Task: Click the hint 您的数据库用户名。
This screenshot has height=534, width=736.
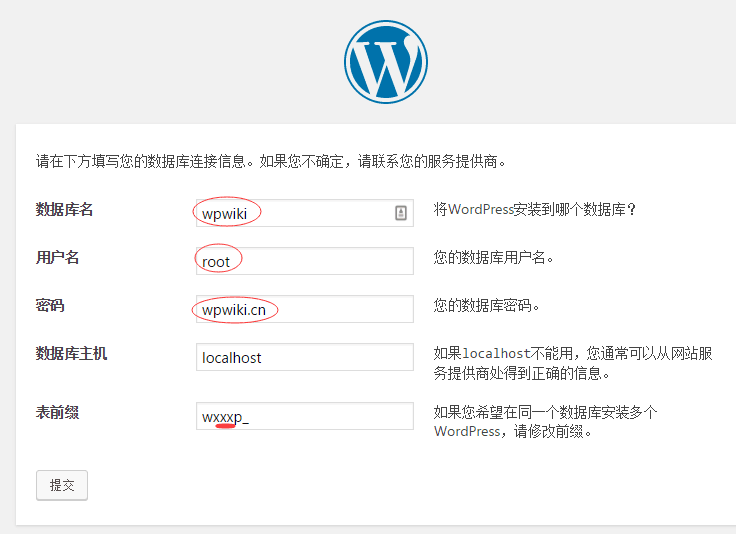Action: [494, 257]
